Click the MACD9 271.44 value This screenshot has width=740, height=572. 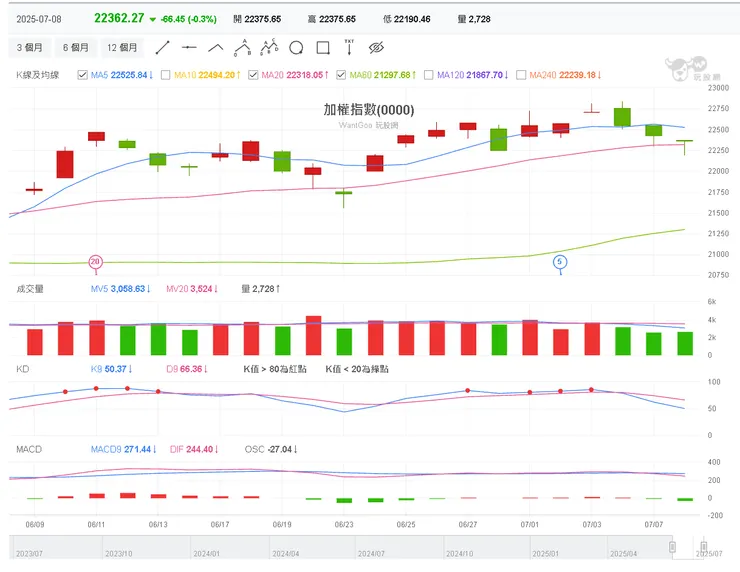point(124,449)
